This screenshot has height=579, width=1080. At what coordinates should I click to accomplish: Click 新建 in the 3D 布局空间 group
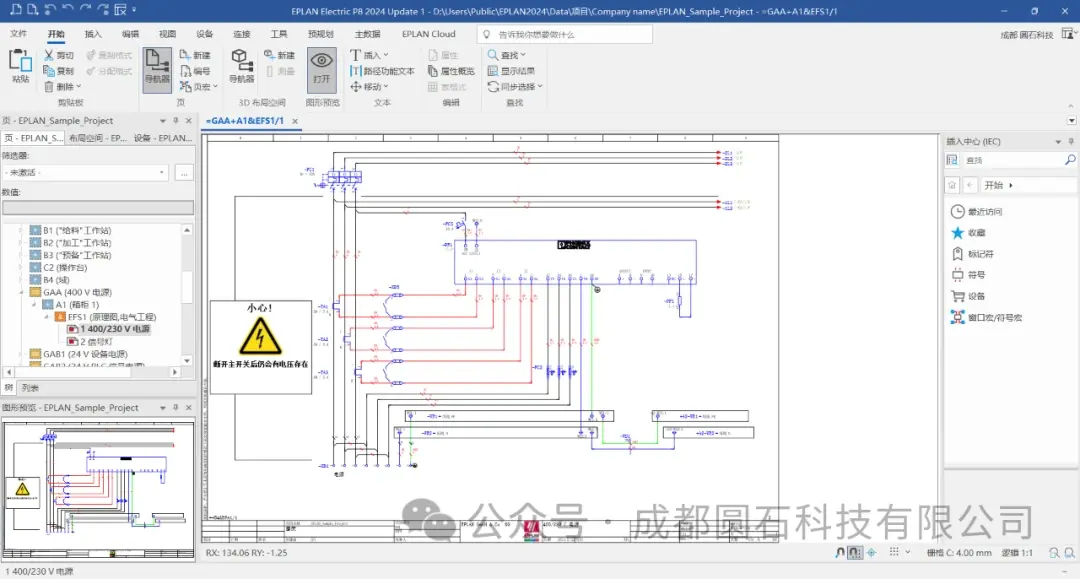point(279,55)
